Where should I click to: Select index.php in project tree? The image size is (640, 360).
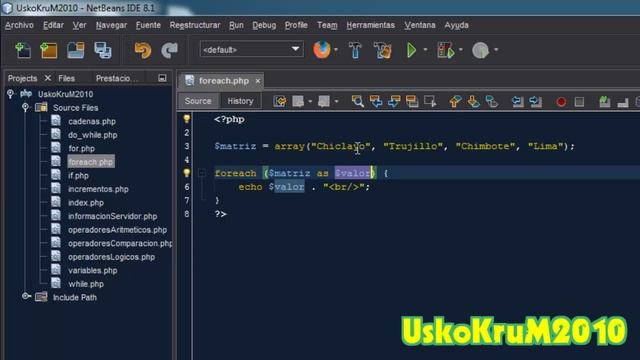(x=86, y=202)
